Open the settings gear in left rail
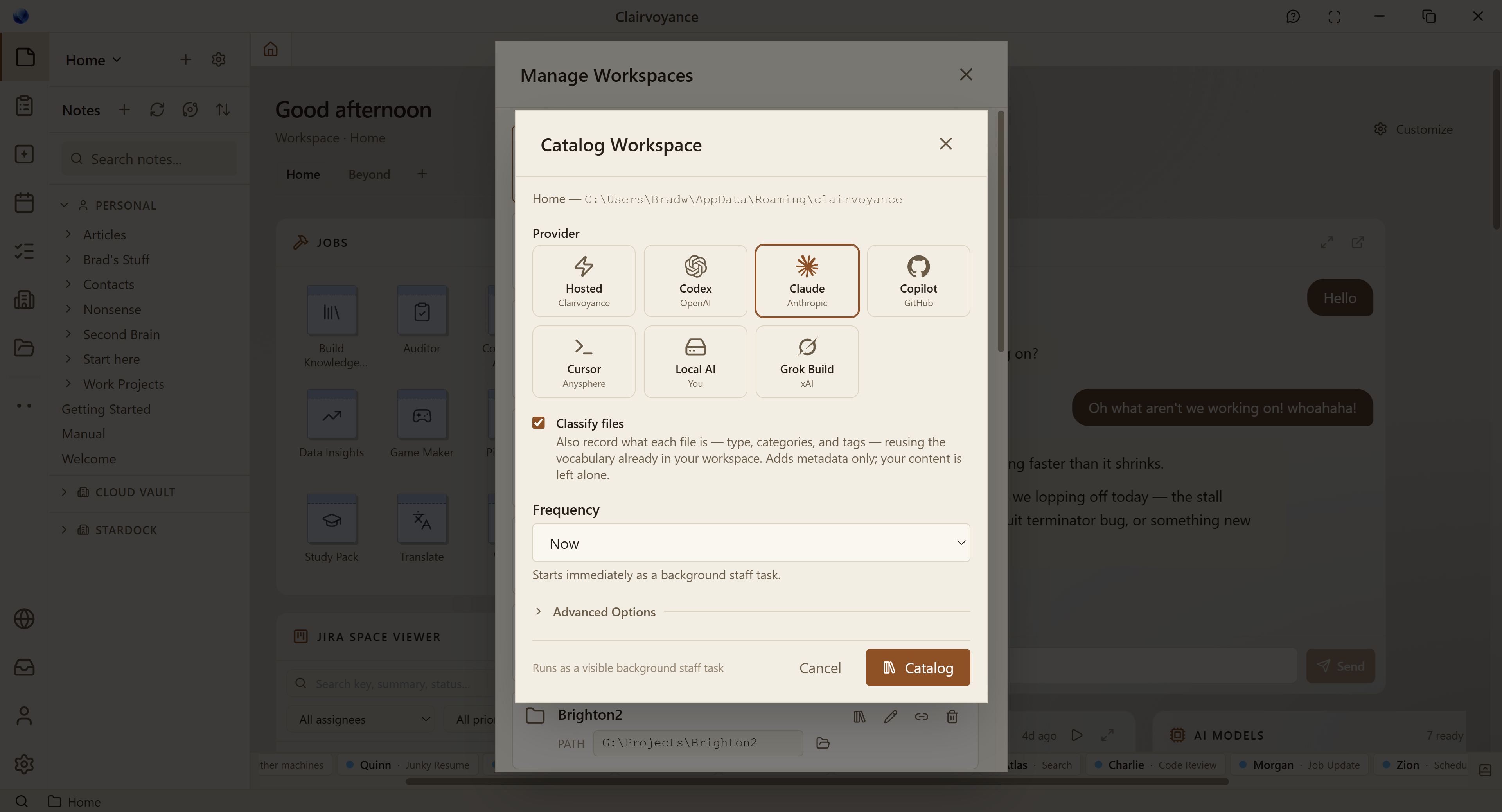This screenshot has height=812, width=1502. coord(25,763)
